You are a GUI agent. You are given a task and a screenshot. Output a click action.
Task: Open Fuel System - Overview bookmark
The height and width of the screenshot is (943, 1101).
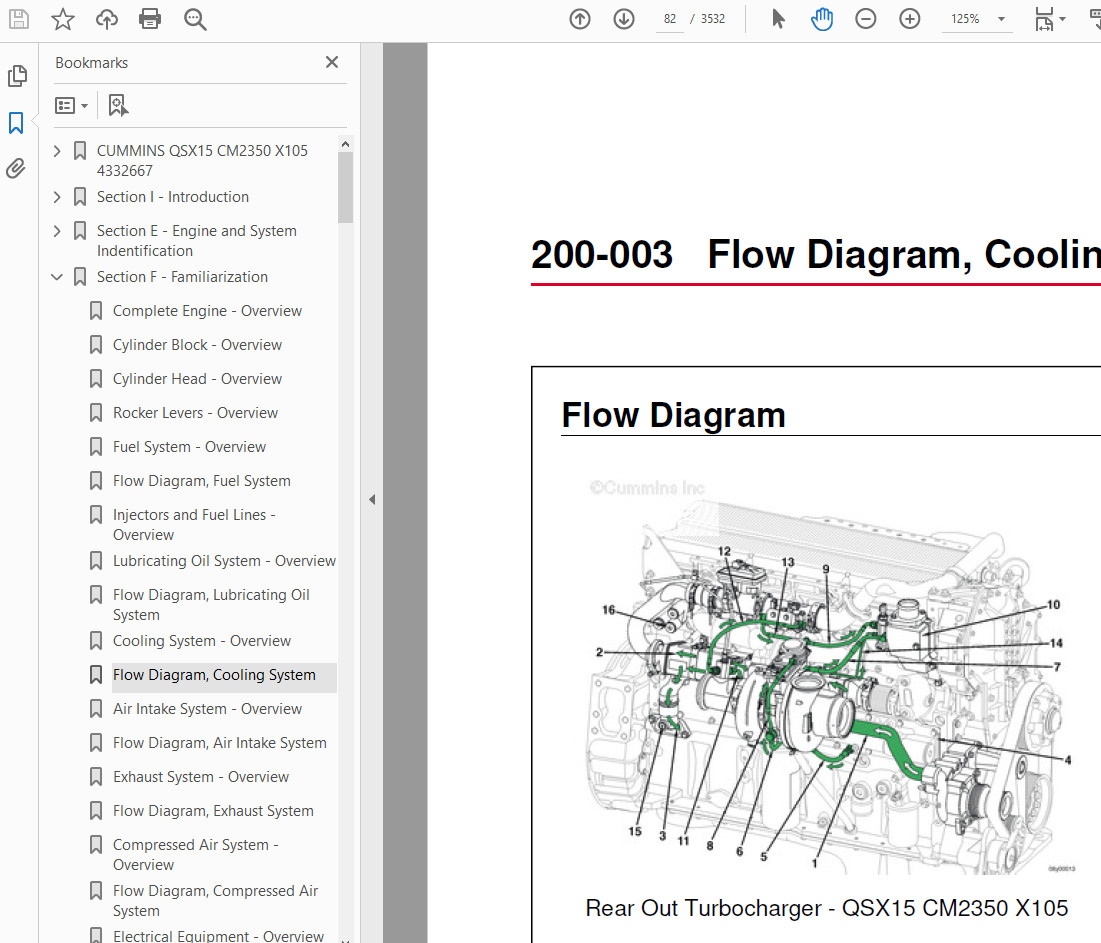(x=190, y=447)
